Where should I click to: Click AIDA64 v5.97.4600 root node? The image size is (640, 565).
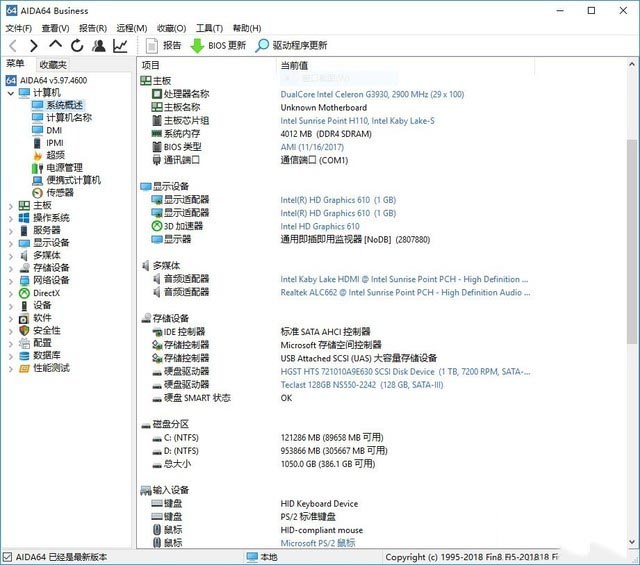pyautogui.click(x=46, y=80)
